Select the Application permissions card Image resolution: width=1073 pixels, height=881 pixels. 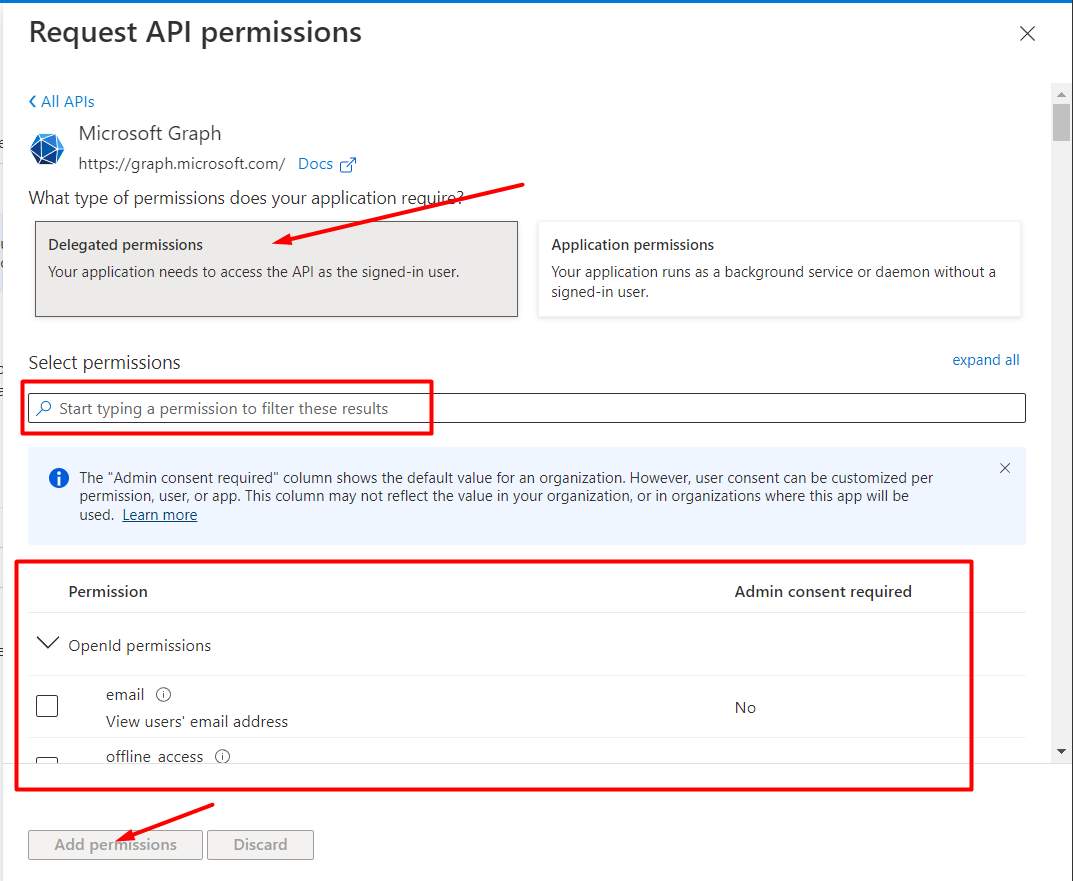click(x=779, y=269)
